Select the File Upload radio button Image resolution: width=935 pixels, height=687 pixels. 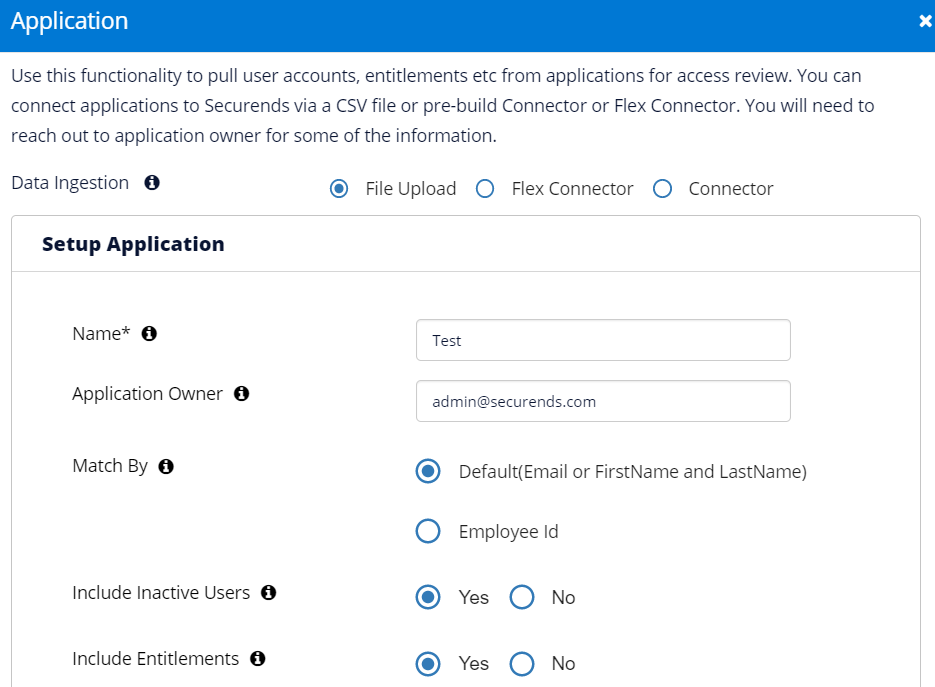click(339, 189)
